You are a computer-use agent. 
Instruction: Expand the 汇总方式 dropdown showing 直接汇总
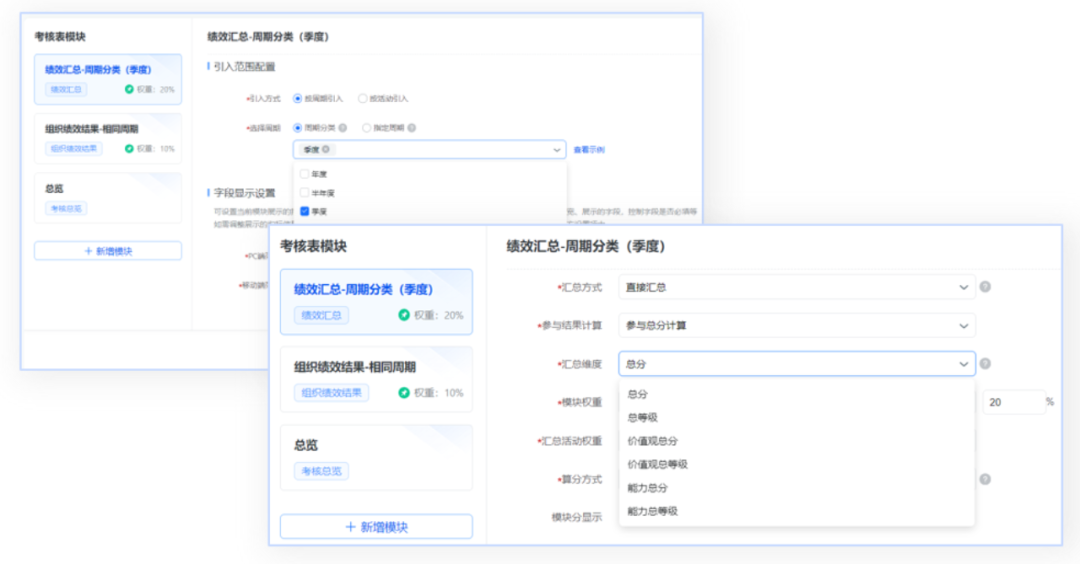pos(796,287)
